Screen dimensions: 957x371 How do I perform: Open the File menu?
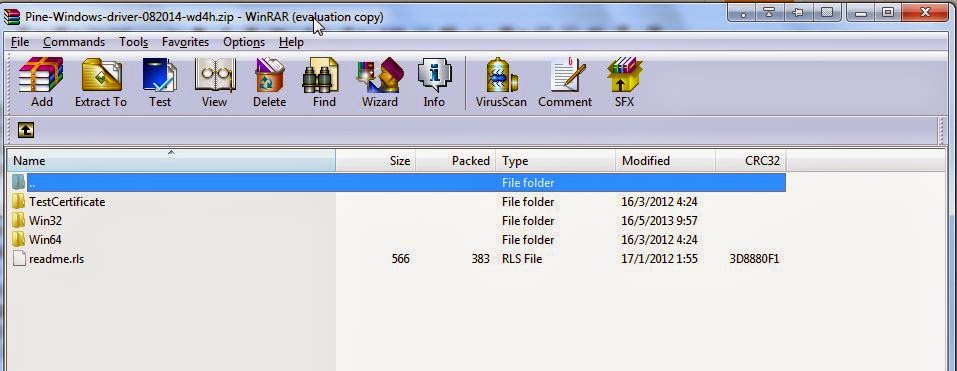pos(20,41)
